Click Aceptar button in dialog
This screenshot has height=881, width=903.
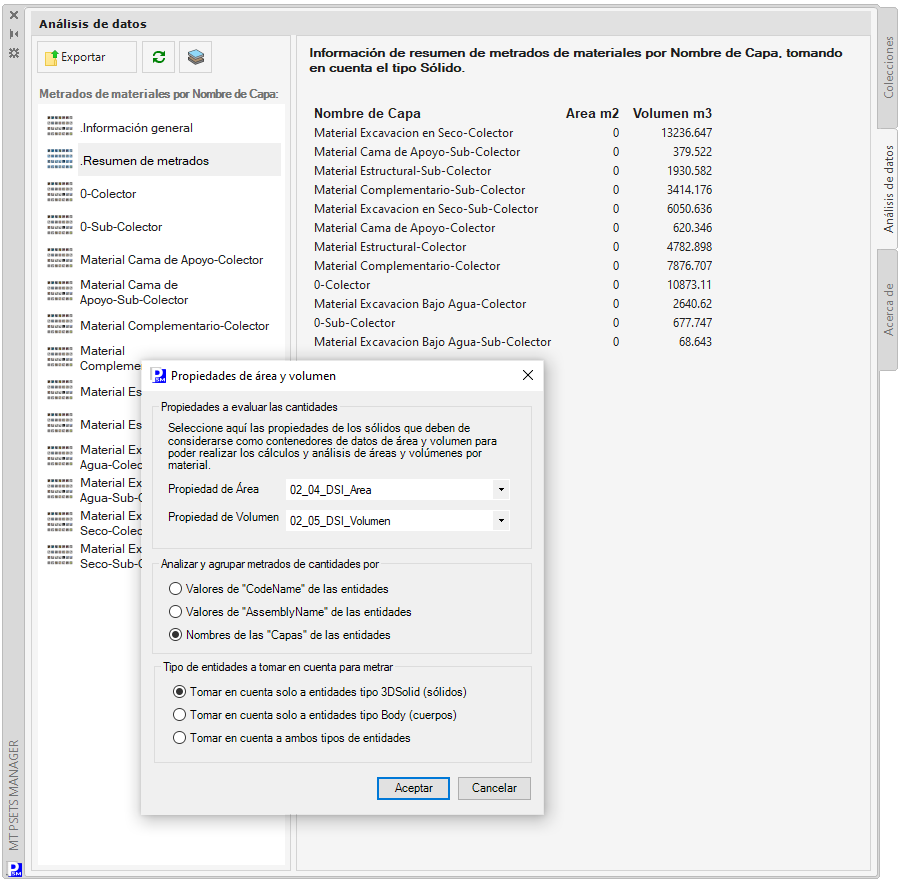pyautogui.click(x=413, y=788)
